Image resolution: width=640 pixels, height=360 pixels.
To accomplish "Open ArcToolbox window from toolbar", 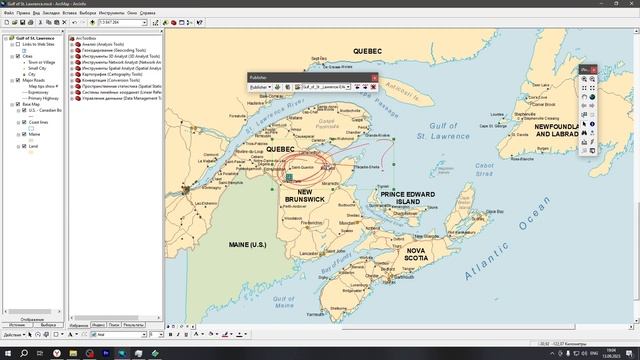I will click(x=173, y=22).
